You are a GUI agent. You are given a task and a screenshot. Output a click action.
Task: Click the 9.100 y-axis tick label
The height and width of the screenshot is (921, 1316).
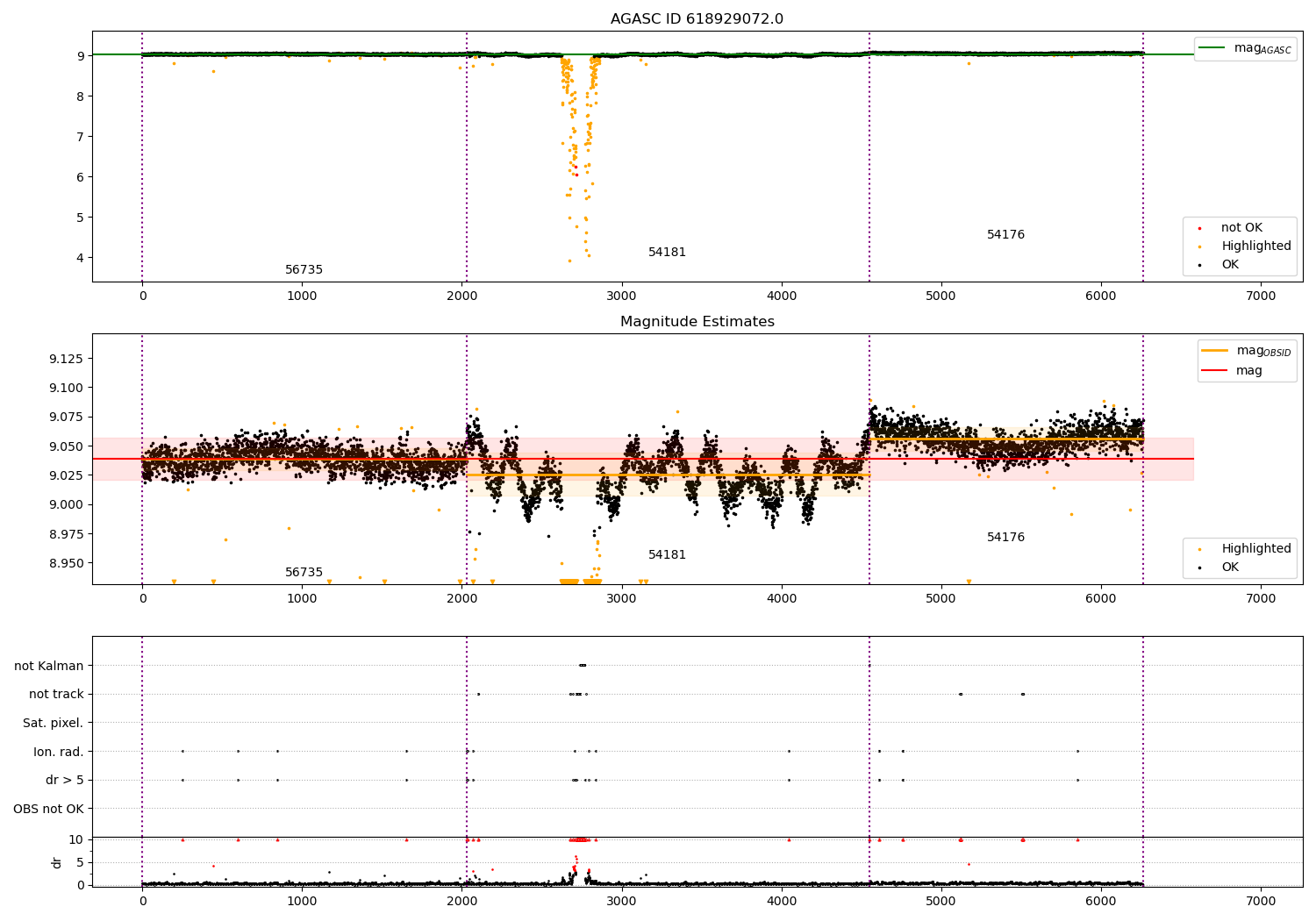[66, 388]
